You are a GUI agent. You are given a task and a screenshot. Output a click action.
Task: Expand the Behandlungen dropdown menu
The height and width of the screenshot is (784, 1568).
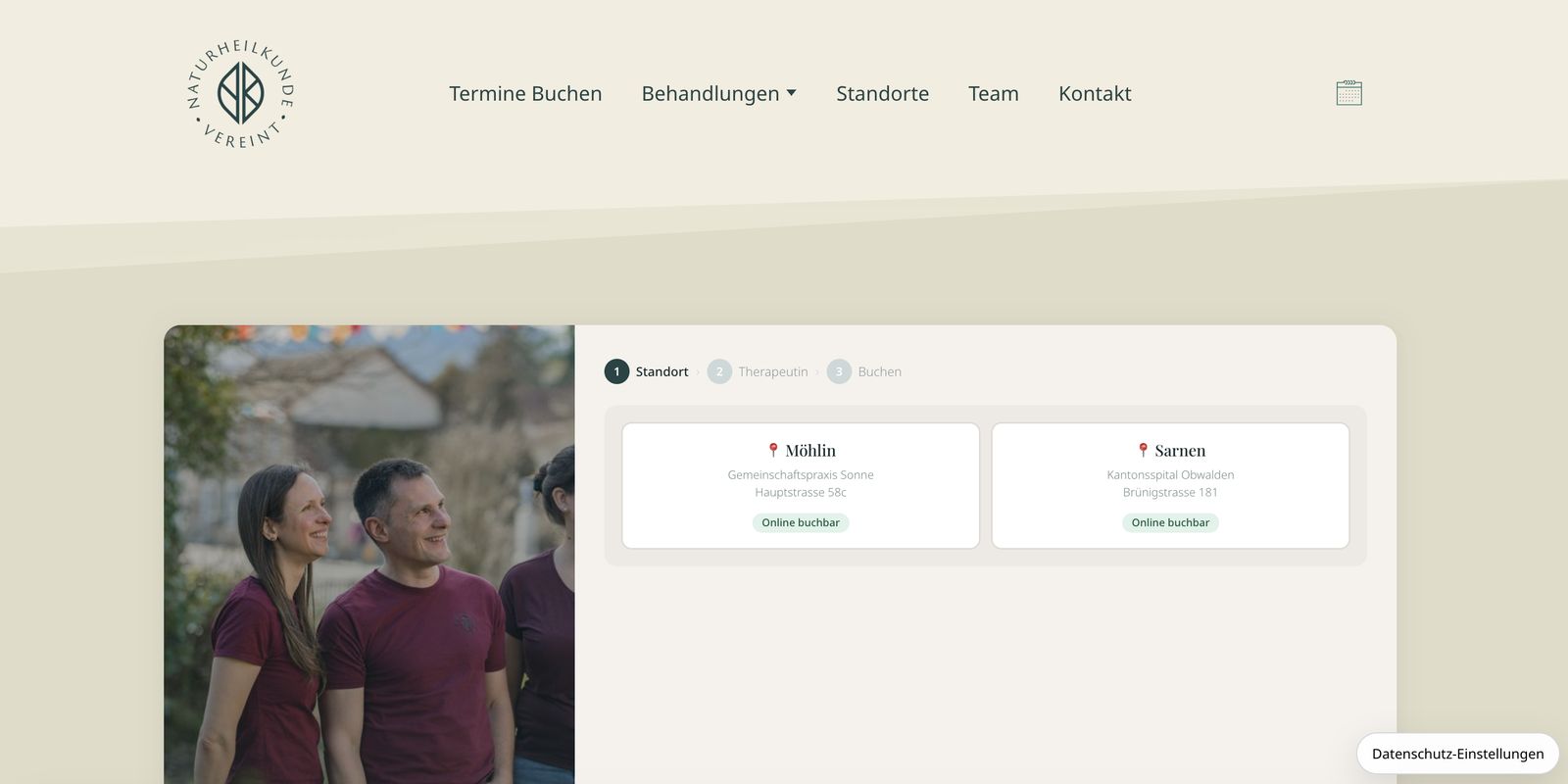coord(718,93)
